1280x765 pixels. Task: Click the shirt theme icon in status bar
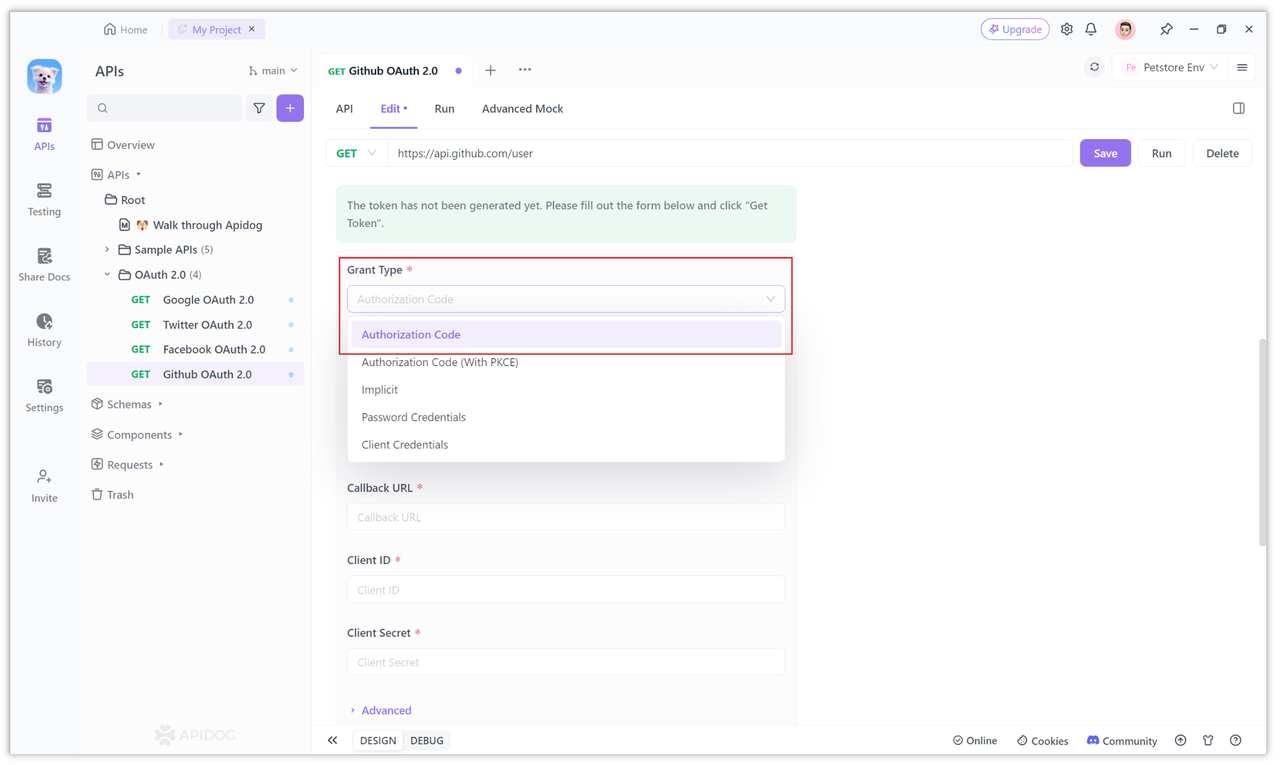click(x=1208, y=740)
